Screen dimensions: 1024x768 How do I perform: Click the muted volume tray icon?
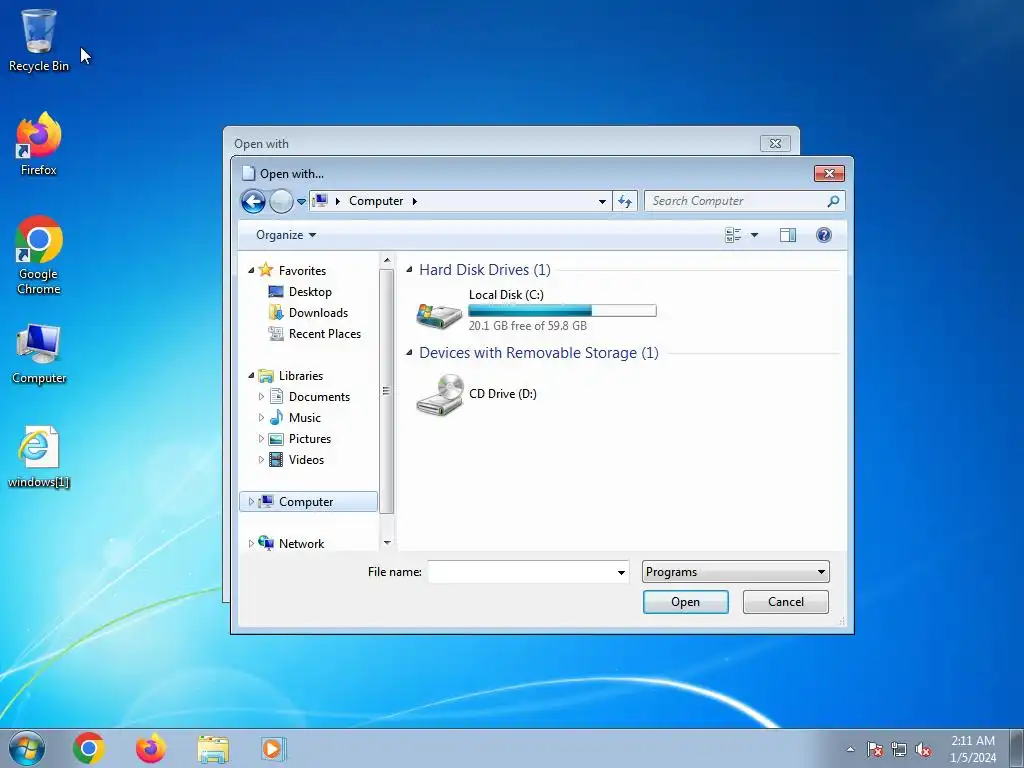click(x=923, y=749)
